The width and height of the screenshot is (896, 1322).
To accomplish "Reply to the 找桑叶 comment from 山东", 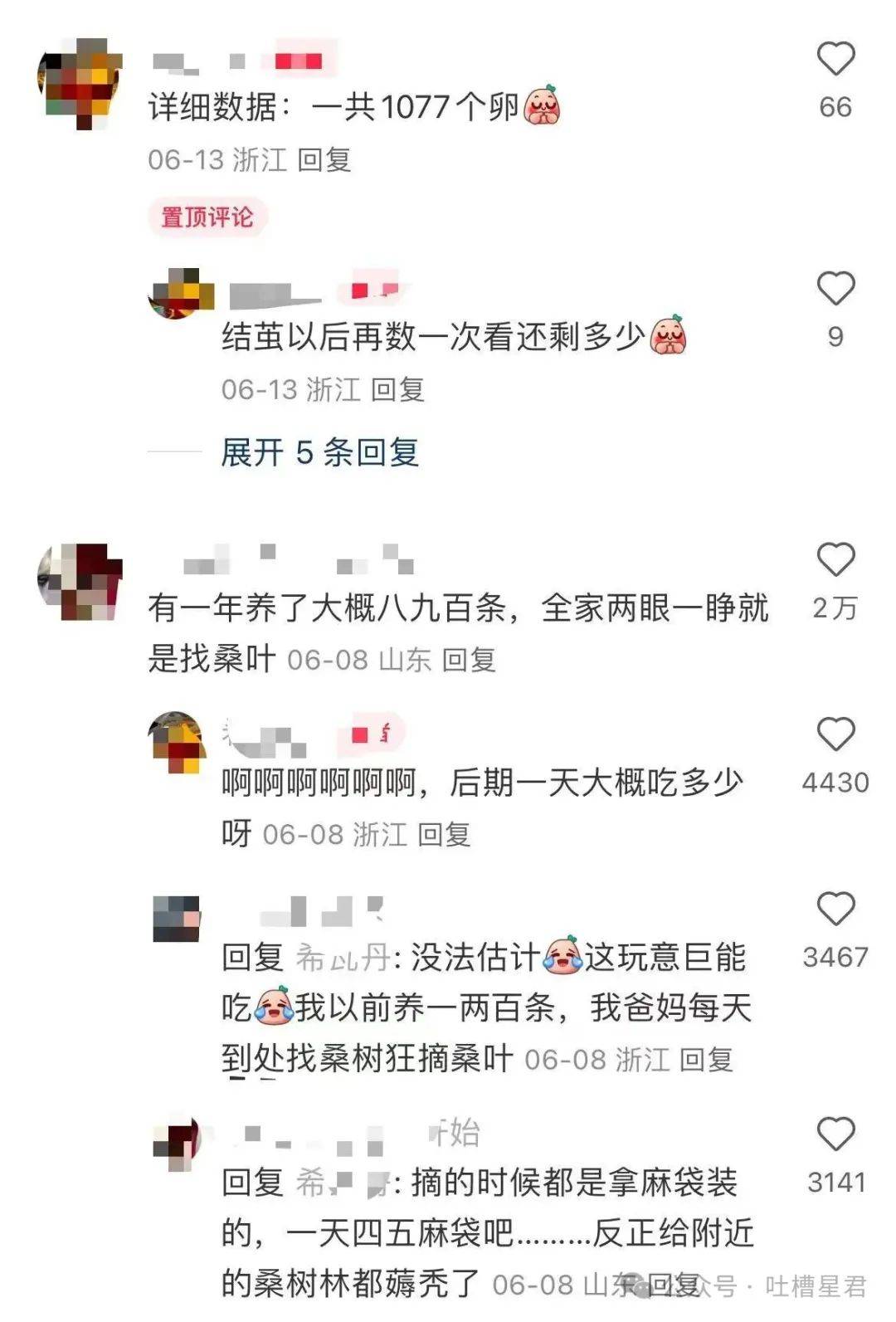I will [x=469, y=660].
